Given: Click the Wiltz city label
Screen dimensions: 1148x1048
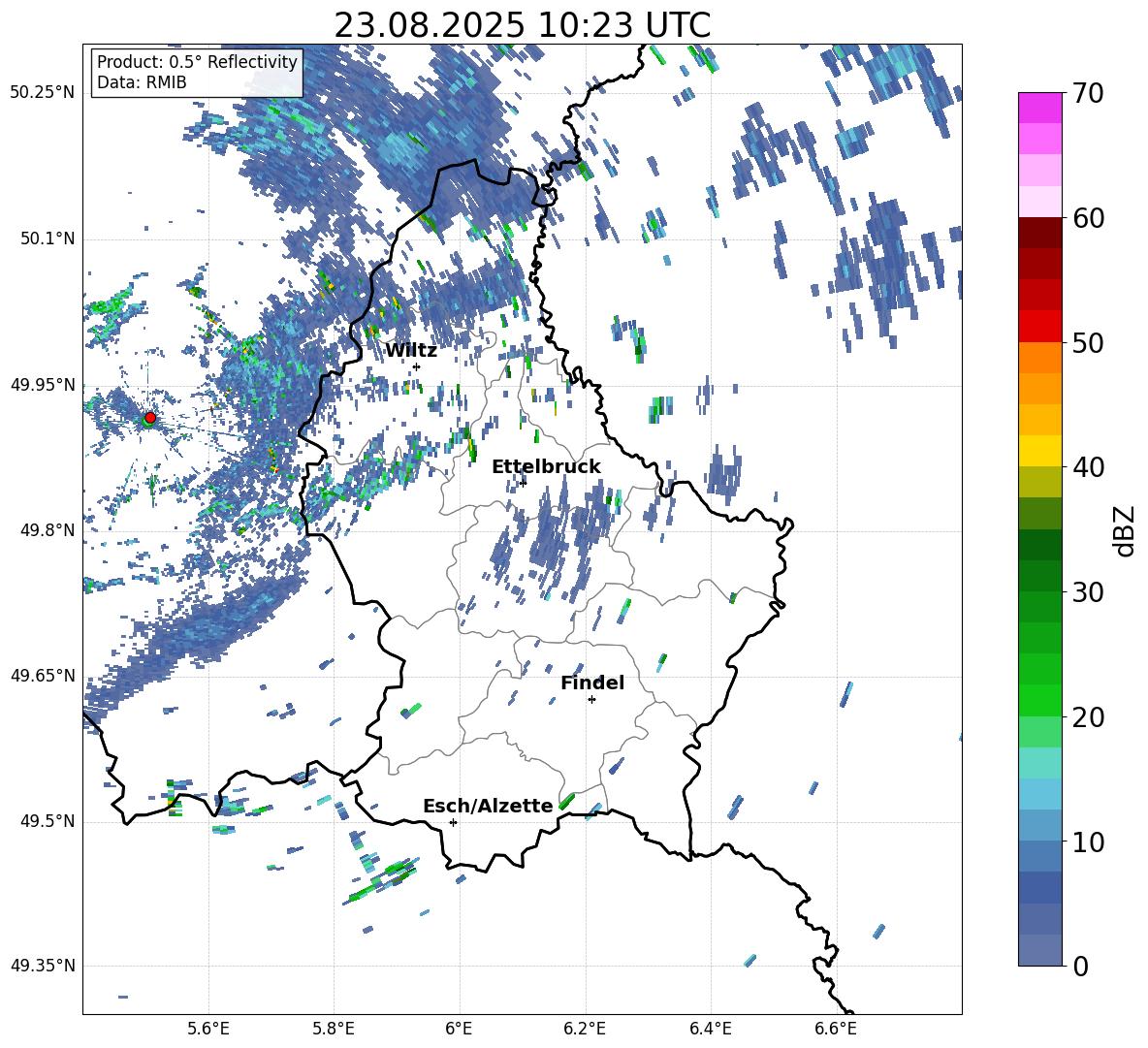Looking at the screenshot, I should [x=411, y=351].
